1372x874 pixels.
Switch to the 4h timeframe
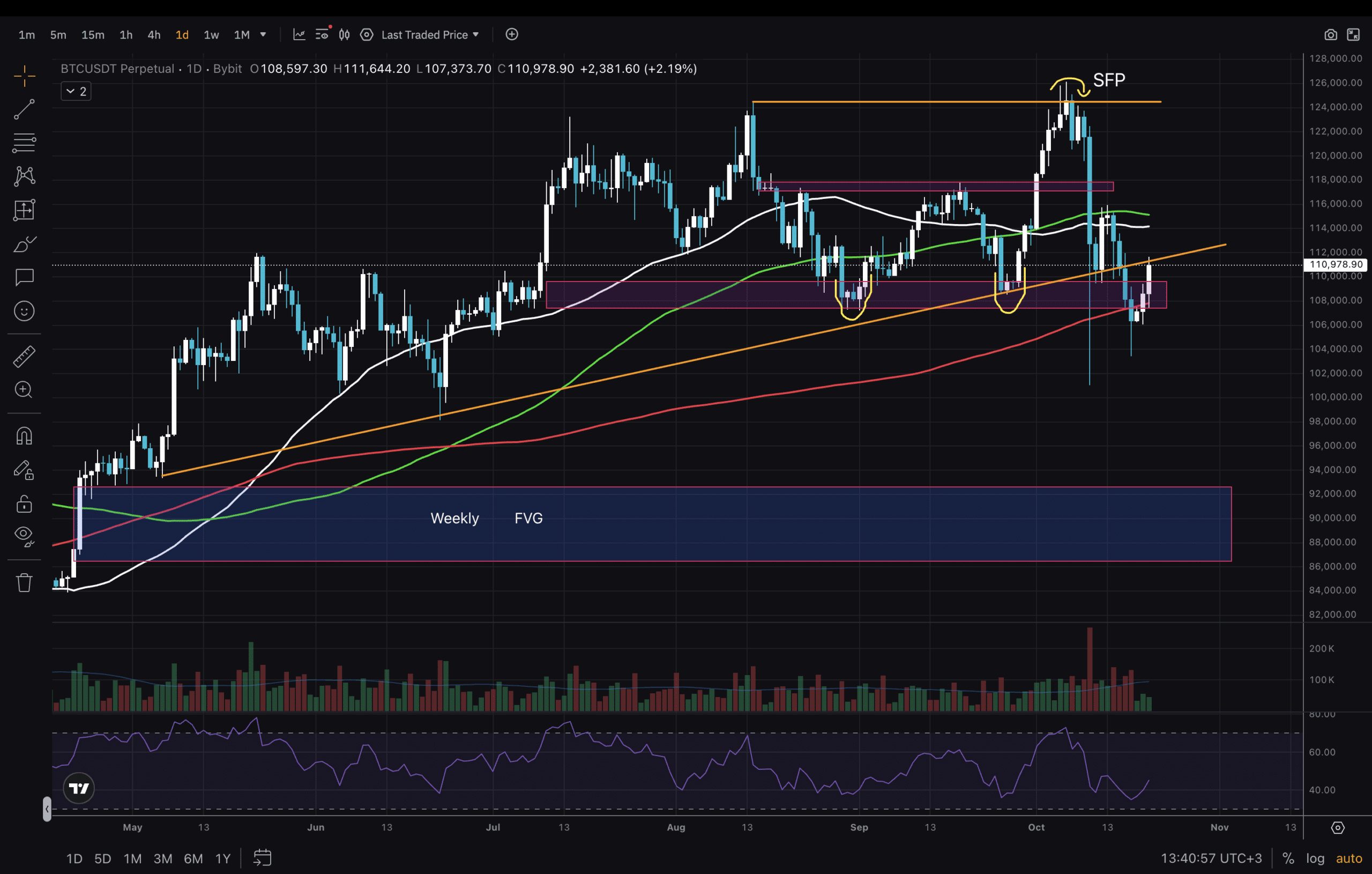tap(154, 35)
